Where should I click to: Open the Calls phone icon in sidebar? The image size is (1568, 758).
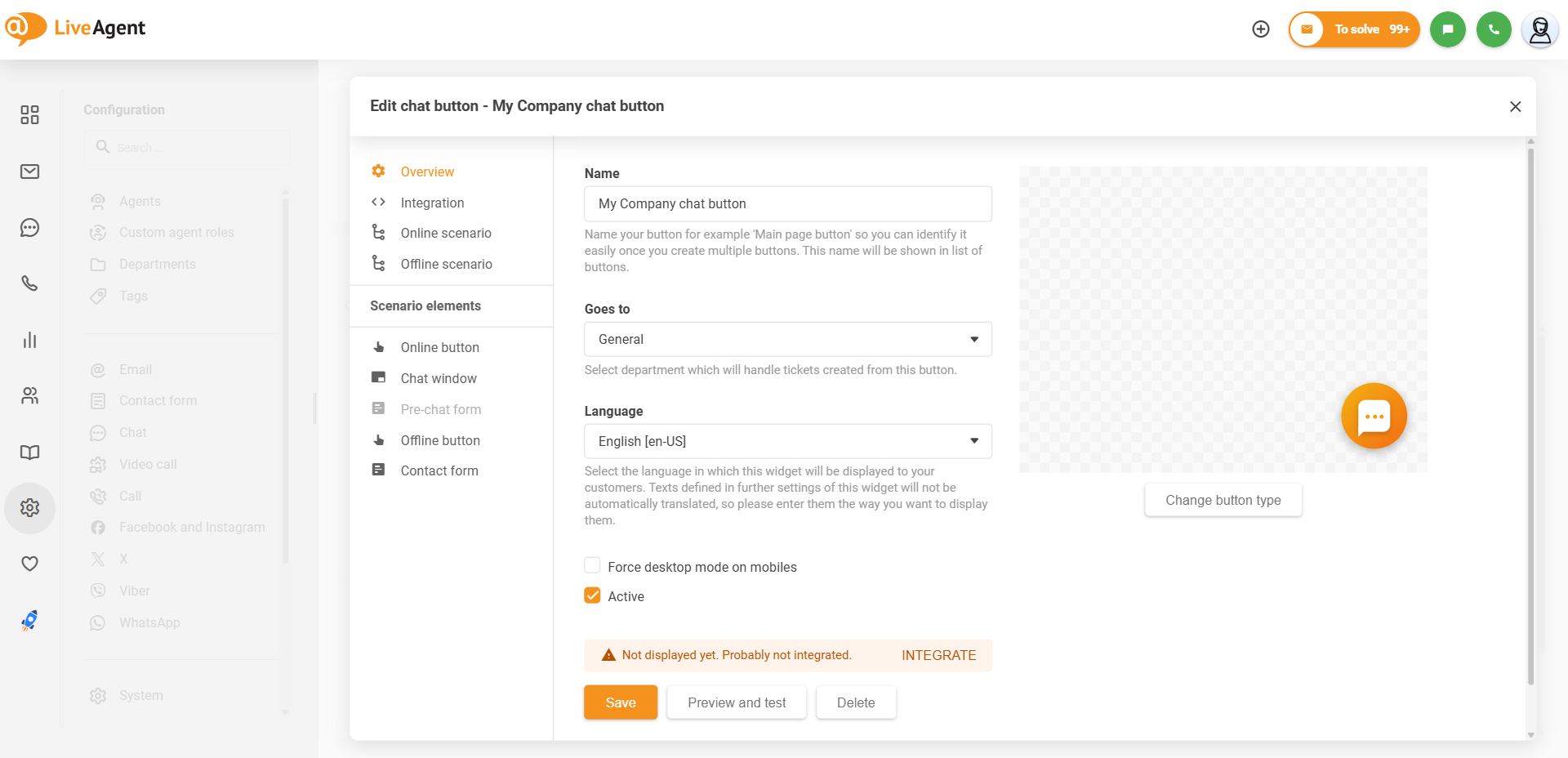coord(30,283)
